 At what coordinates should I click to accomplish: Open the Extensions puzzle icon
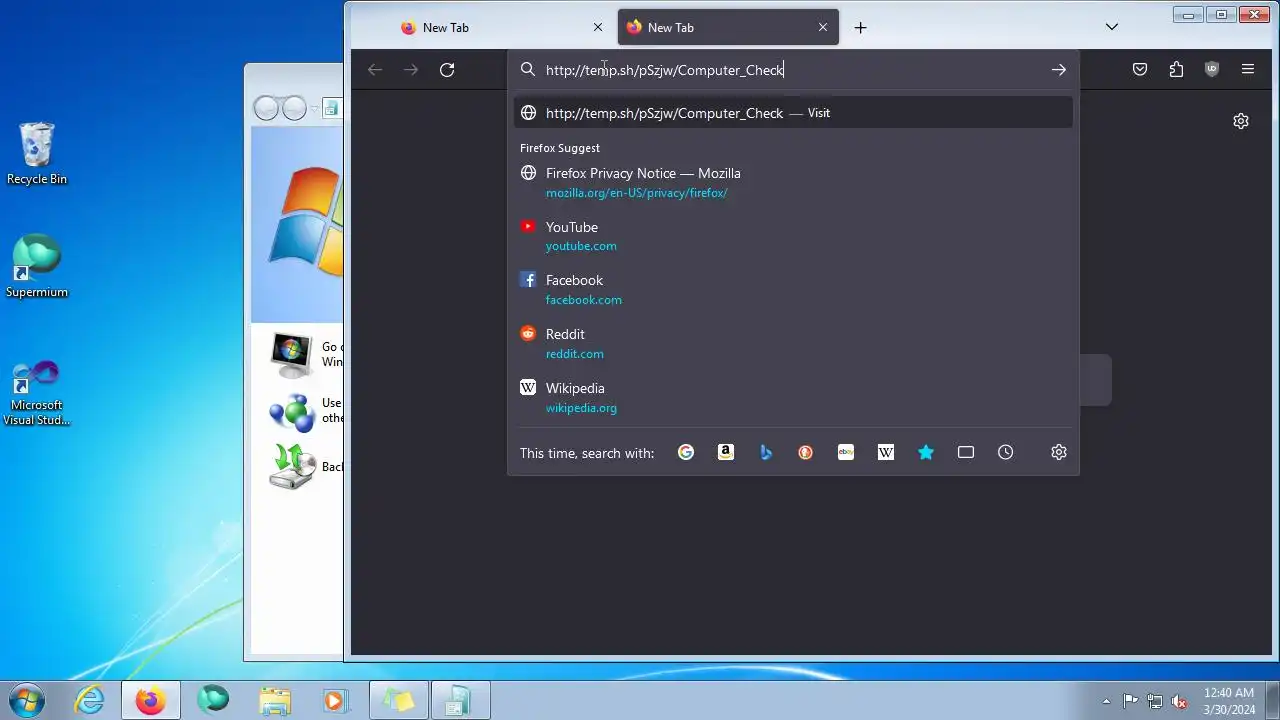click(x=1176, y=70)
